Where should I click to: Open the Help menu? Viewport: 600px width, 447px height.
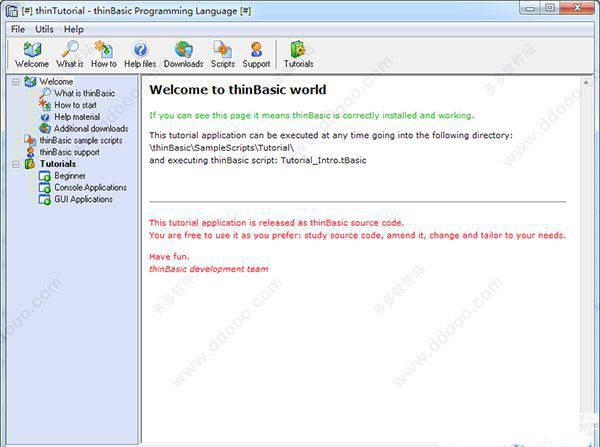click(73, 29)
